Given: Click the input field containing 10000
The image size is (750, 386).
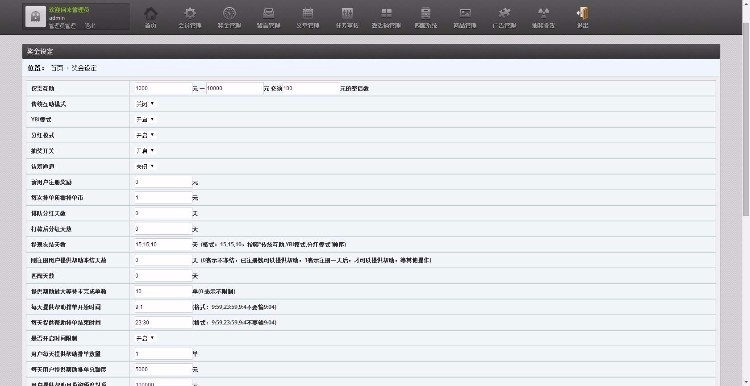Looking at the screenshot, I should click(x=234, y=88).
